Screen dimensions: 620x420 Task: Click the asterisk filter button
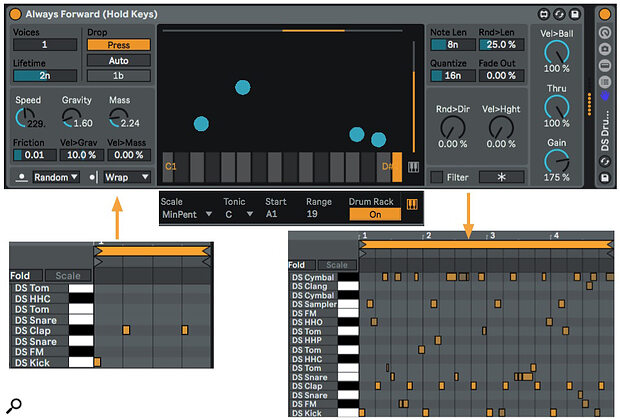tap(501, 177)
